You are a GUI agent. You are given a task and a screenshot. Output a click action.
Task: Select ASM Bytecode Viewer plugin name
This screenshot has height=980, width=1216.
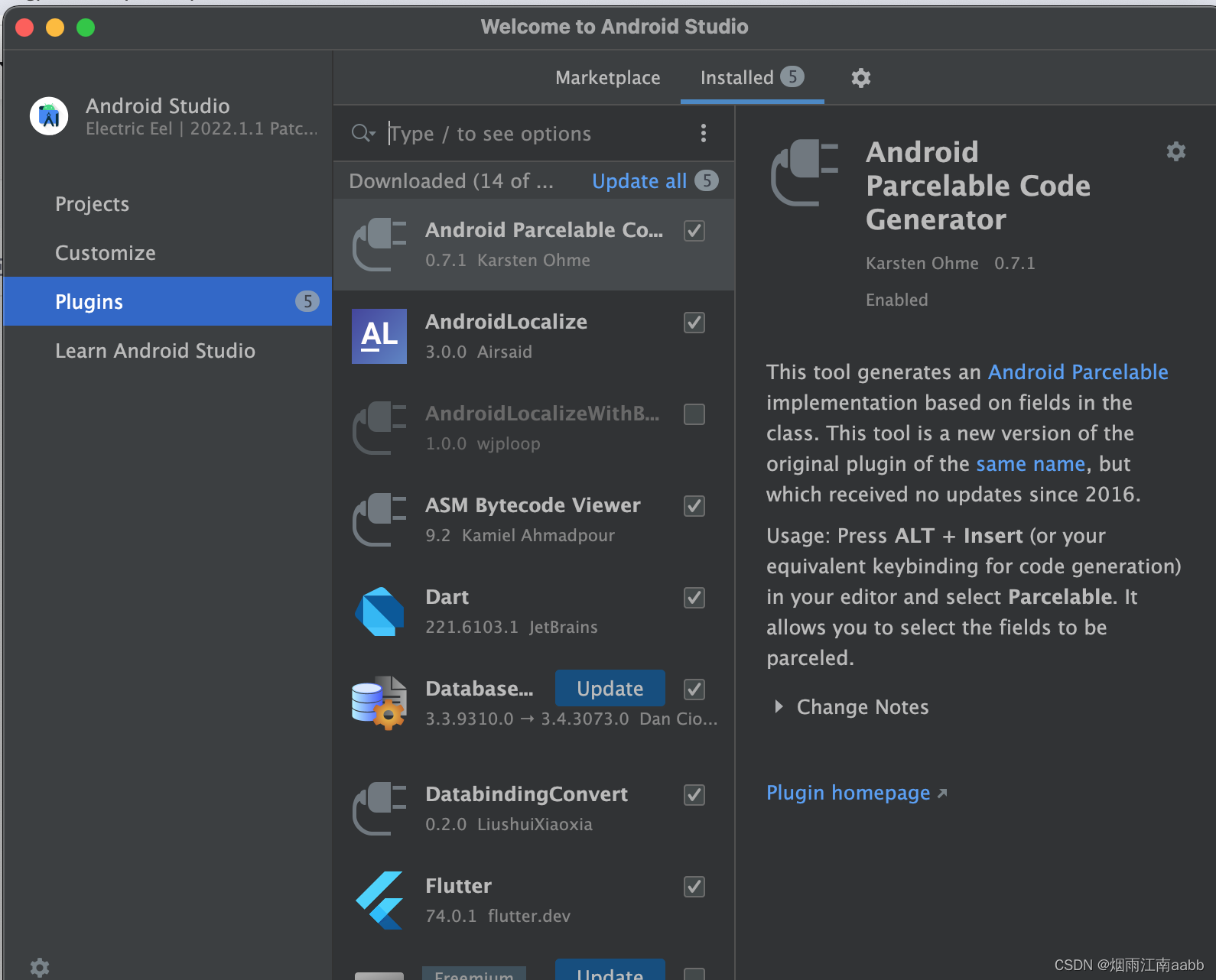(x=533, y=505)
